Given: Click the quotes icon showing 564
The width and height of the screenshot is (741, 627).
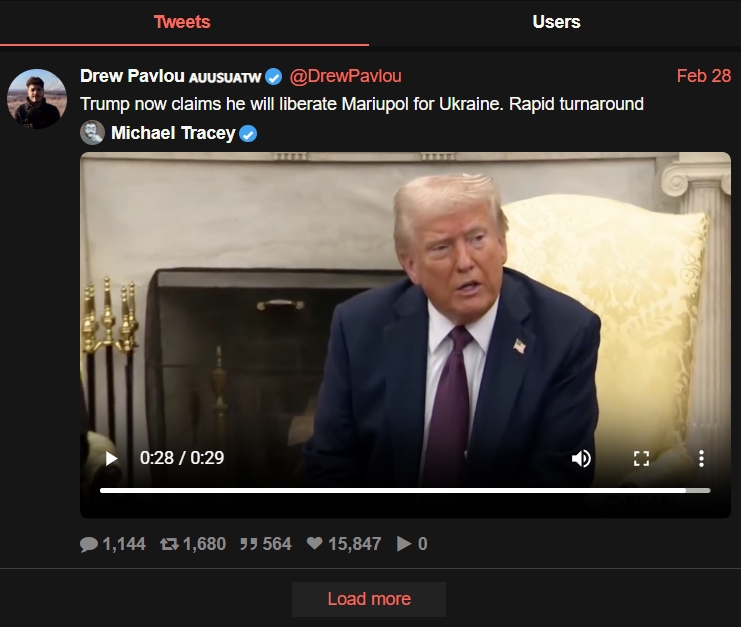Looking at the screenshot, I should 249,544.
